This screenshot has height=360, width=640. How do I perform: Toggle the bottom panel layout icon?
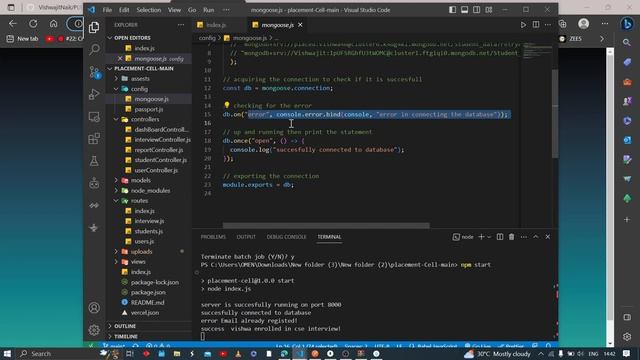click(x=464, y=10)
